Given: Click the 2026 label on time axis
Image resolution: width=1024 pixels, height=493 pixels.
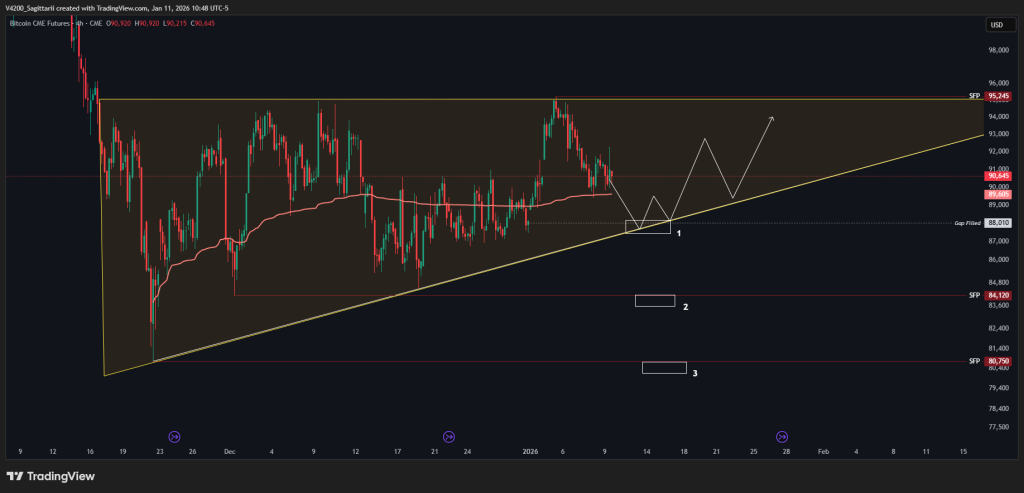Looking at the screenshot, I should (x=530, y=452).
